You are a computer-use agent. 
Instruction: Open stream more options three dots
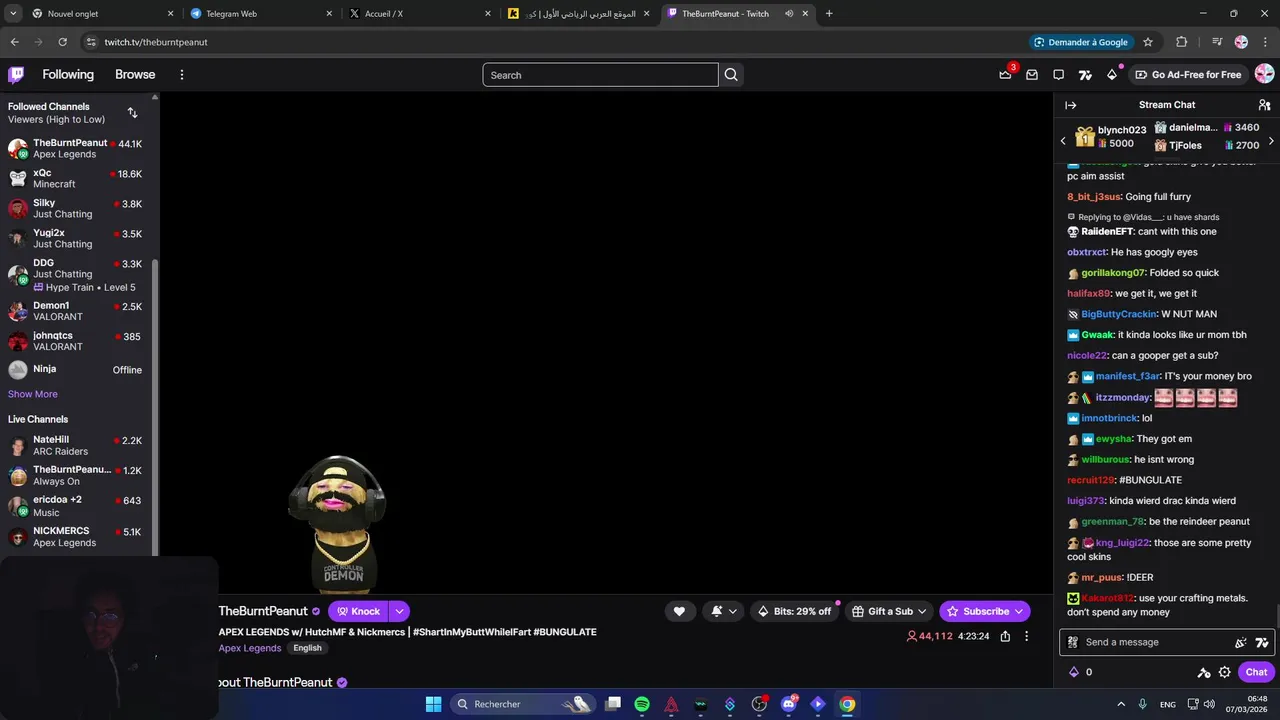pos(1026,636)
